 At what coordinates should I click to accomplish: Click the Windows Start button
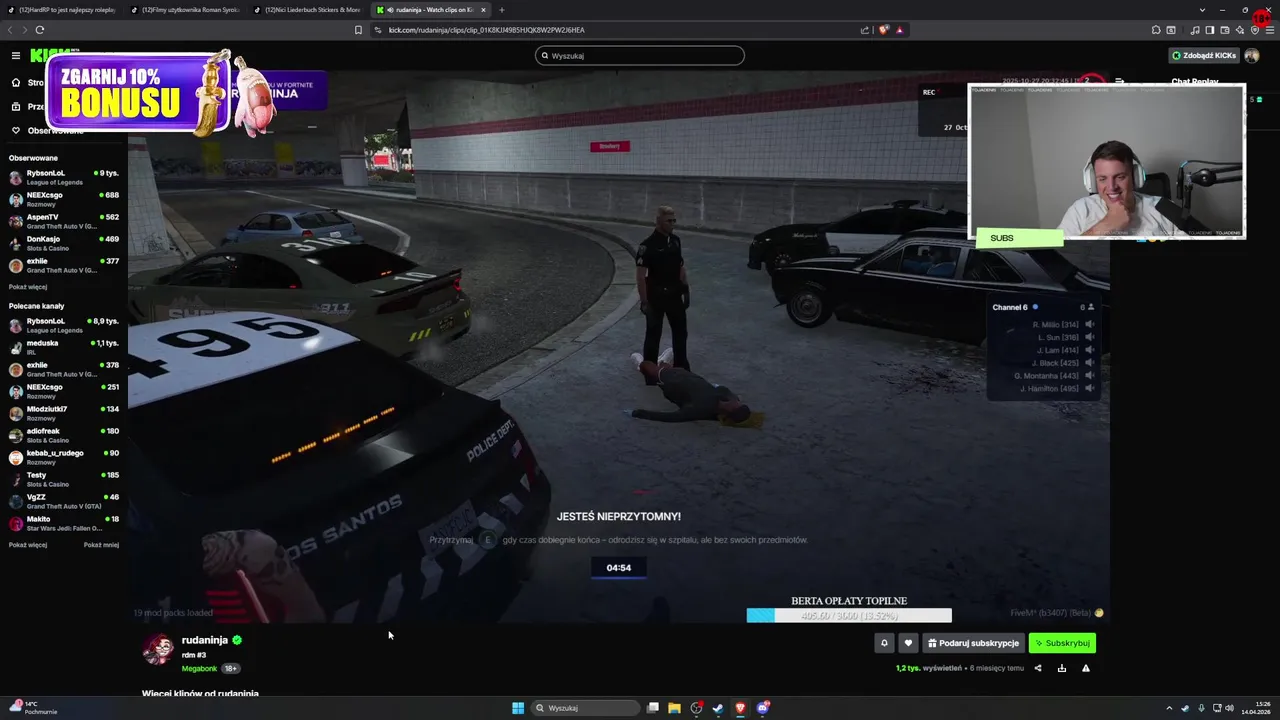[518, 708]
